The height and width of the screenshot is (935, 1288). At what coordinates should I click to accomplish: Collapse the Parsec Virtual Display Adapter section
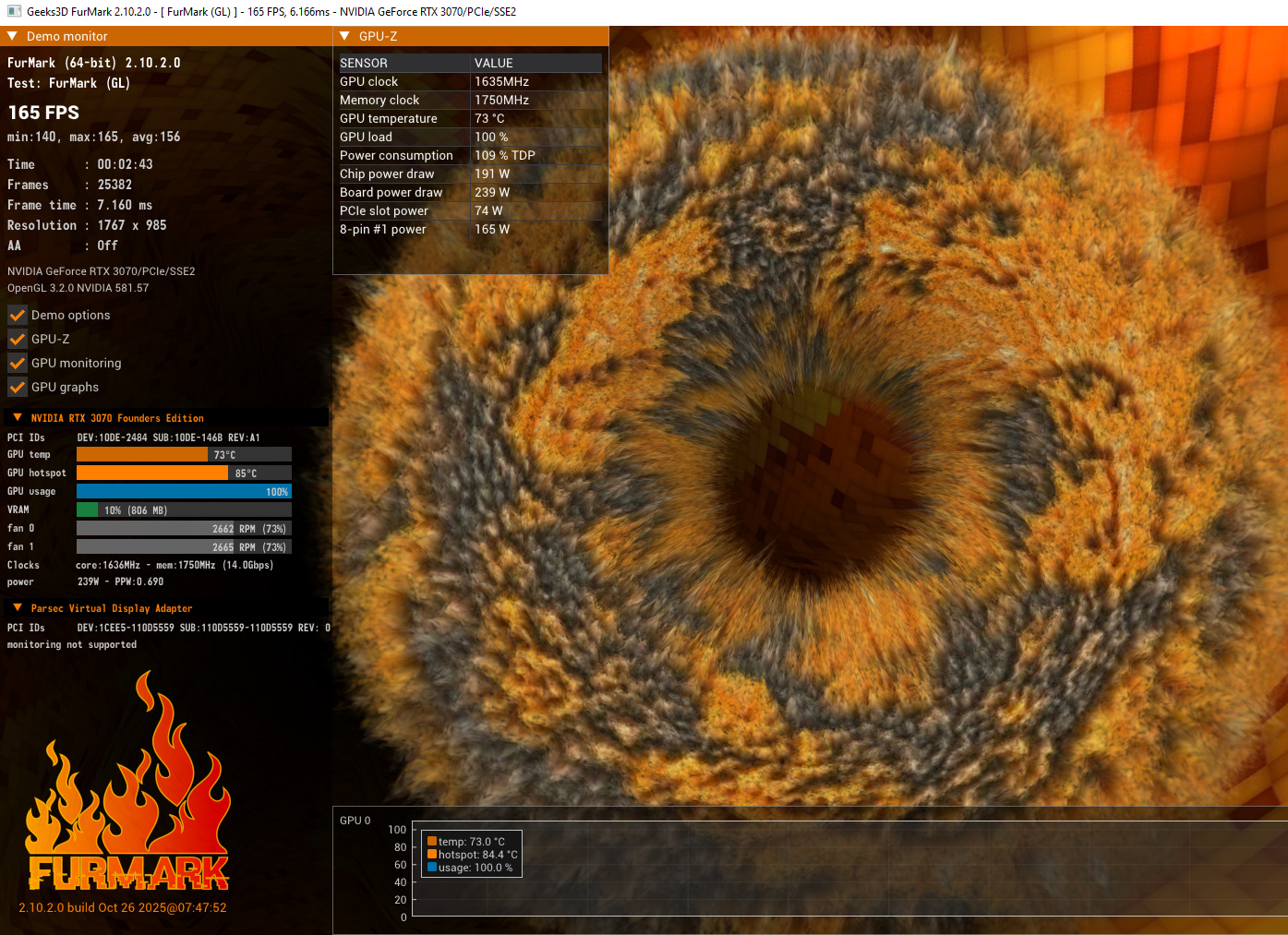pos(18,607)
